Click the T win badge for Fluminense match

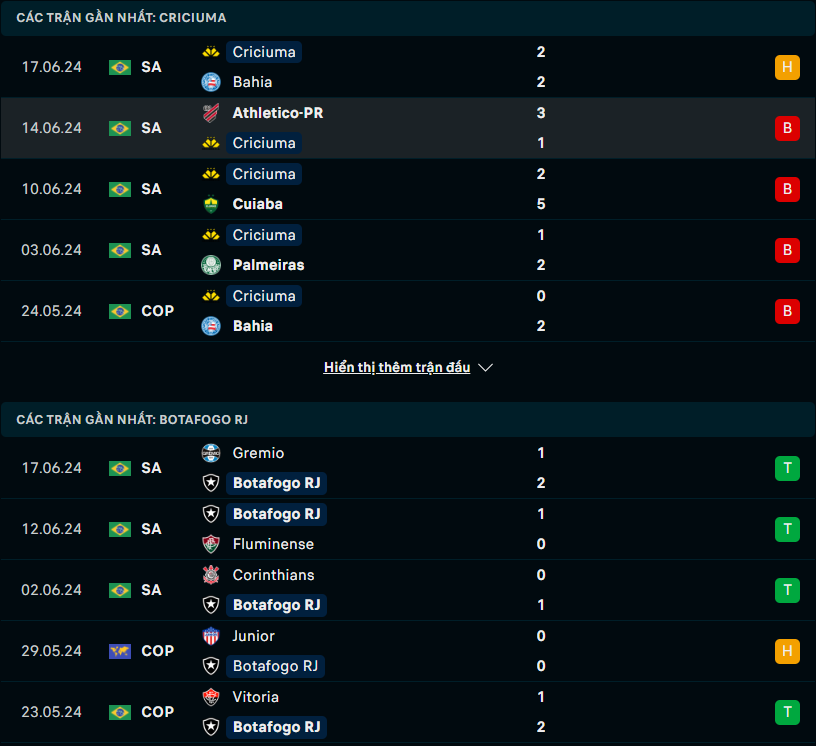pos(787,529)
